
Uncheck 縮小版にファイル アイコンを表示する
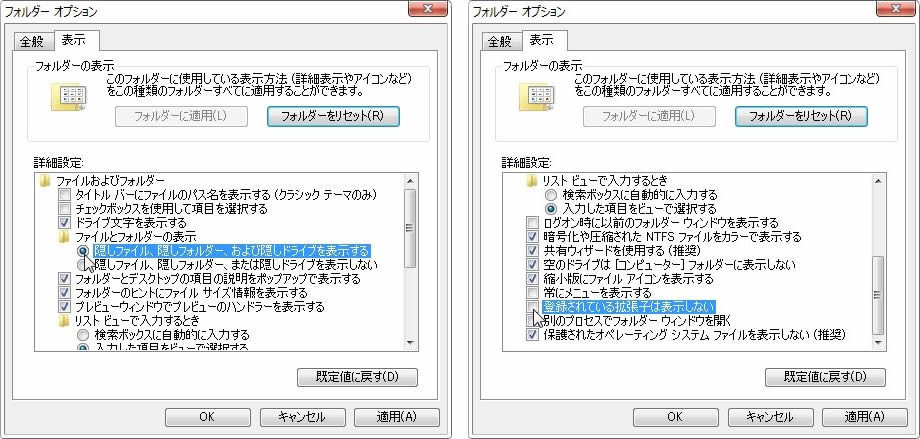533,279
